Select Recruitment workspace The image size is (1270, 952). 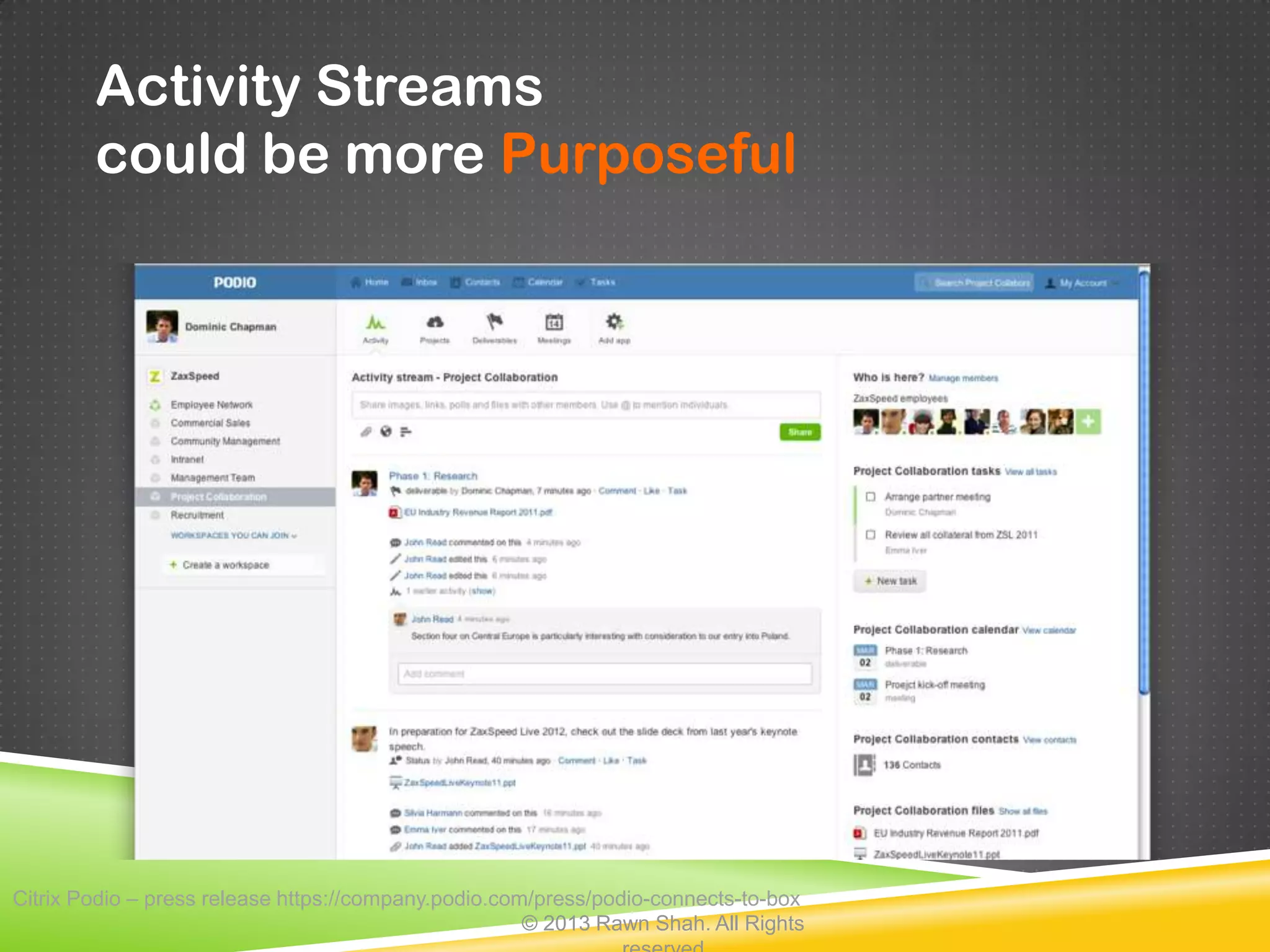click(197, 515)
